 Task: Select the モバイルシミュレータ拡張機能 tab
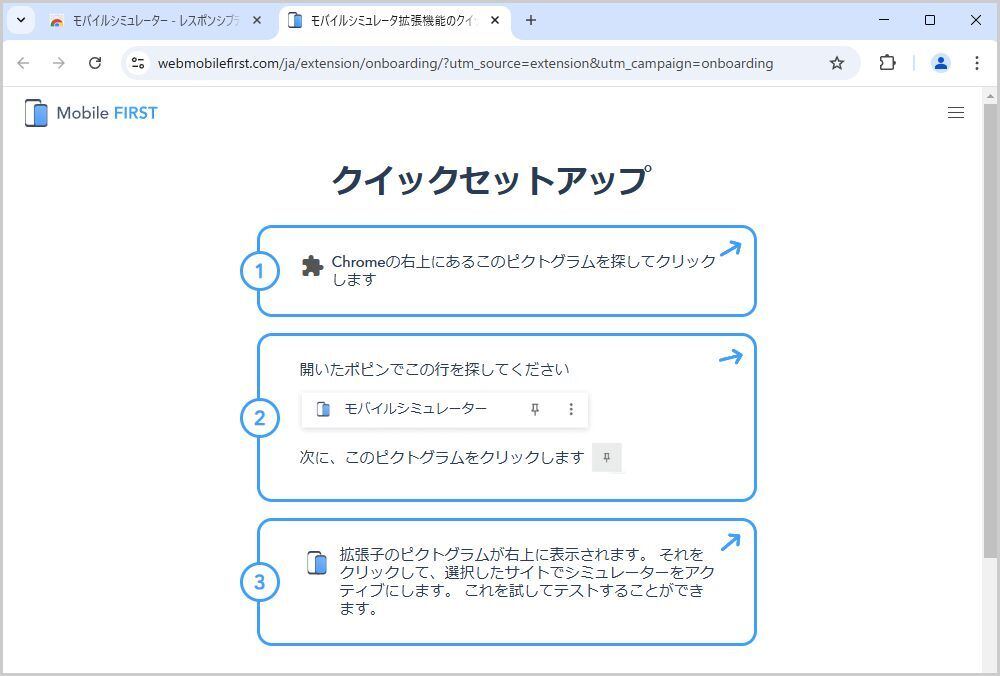click(394, 20)
